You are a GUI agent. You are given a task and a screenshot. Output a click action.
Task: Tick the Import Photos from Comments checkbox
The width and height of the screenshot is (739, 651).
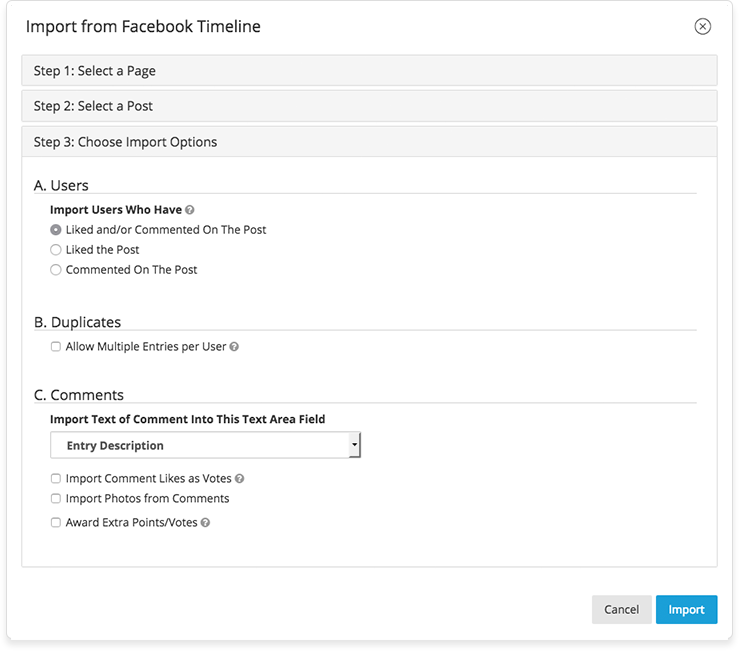pyautogui.click(x=56, y=499)
